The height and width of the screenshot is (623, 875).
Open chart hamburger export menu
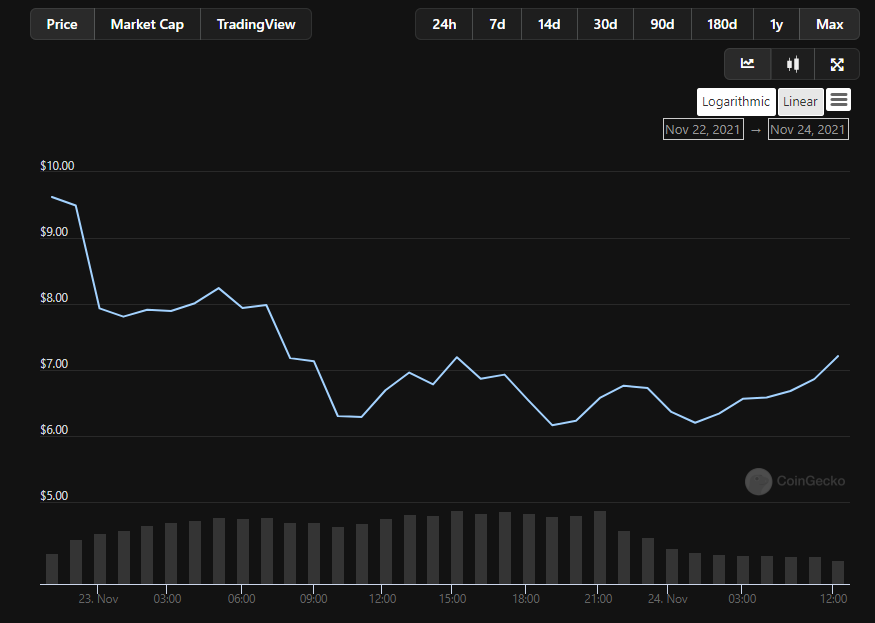(839, 100)
